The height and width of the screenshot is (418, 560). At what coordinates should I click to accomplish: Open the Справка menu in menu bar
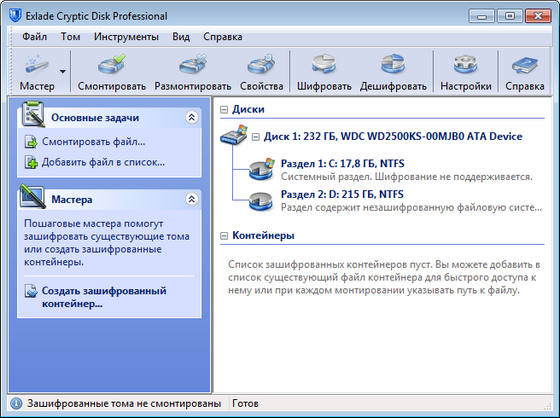tap(222, 36)
